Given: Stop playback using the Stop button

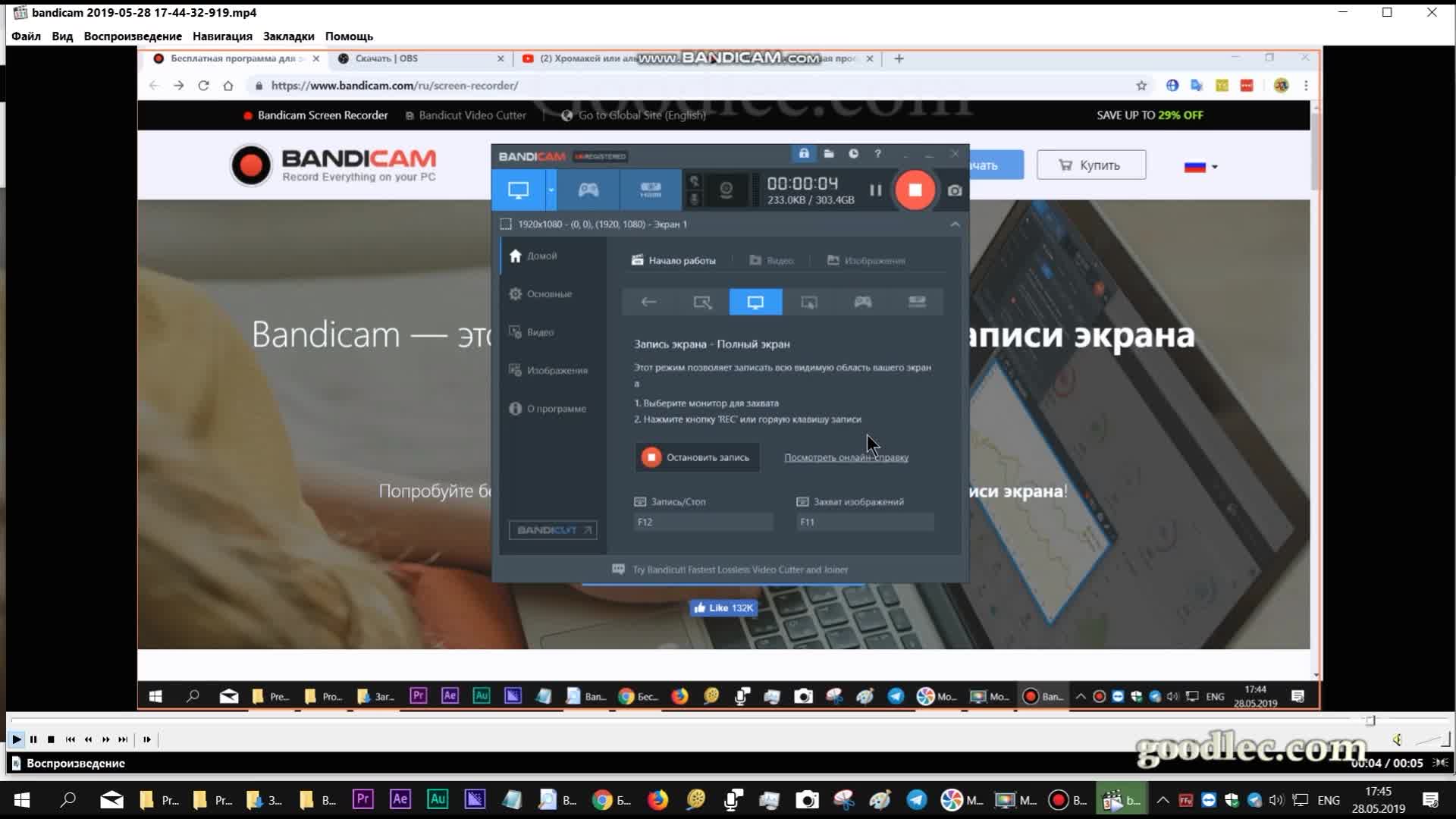Looking at the screenshot, I should 51,739.
